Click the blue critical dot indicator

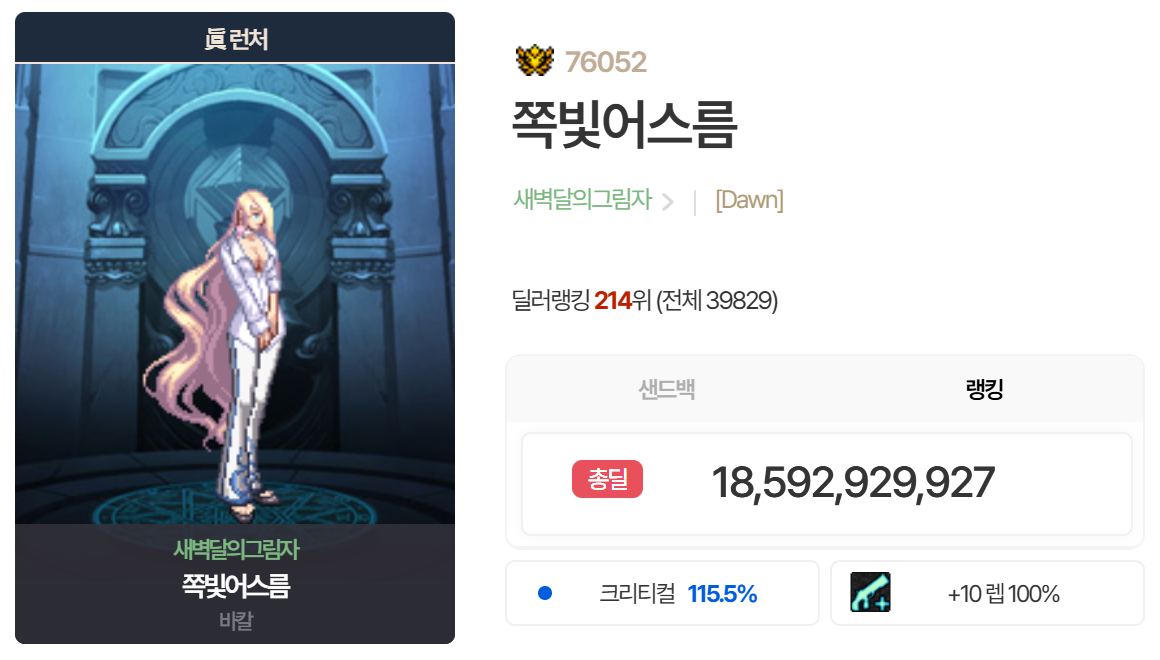pyautogui.click(x=545, y=593)
